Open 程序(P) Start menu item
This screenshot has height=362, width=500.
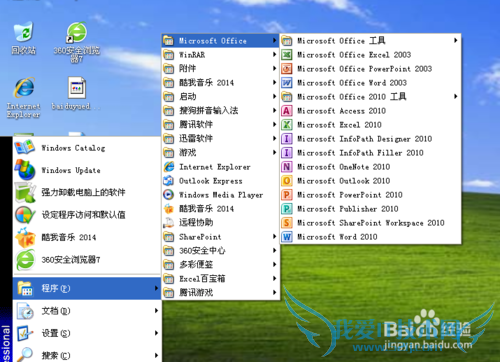87,288
